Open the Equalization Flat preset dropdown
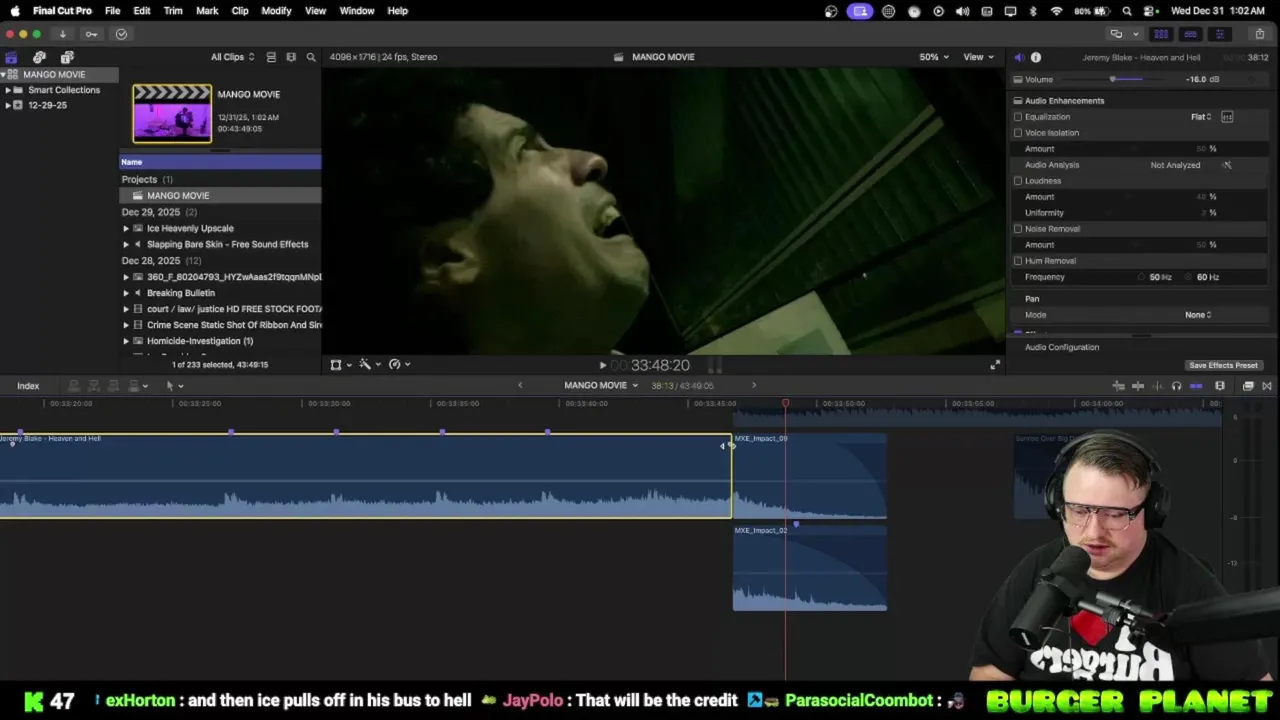 (x=1201, y=117)
